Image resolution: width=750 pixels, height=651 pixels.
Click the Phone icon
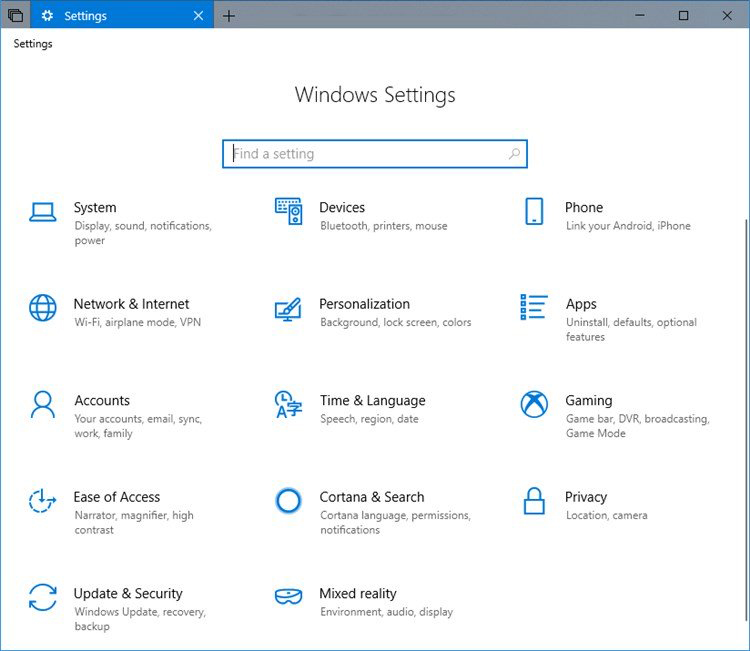click(534, 211)
